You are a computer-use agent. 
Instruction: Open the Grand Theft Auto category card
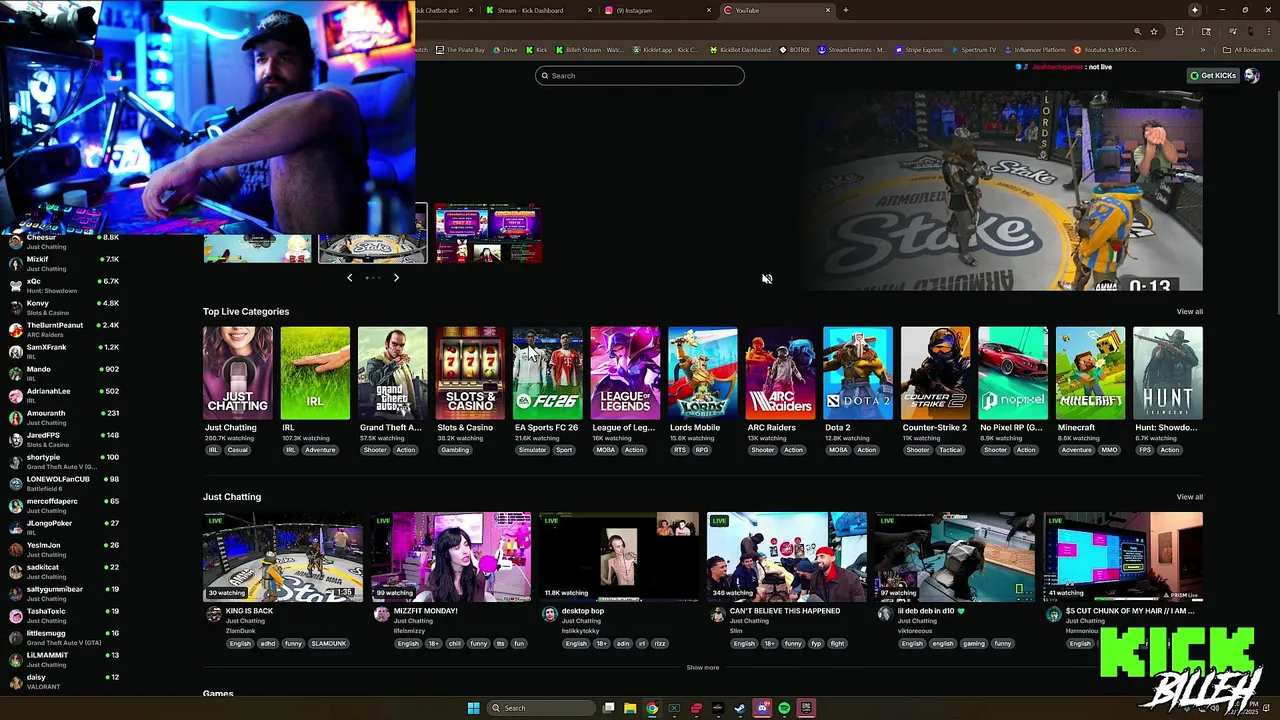(393, 373)
